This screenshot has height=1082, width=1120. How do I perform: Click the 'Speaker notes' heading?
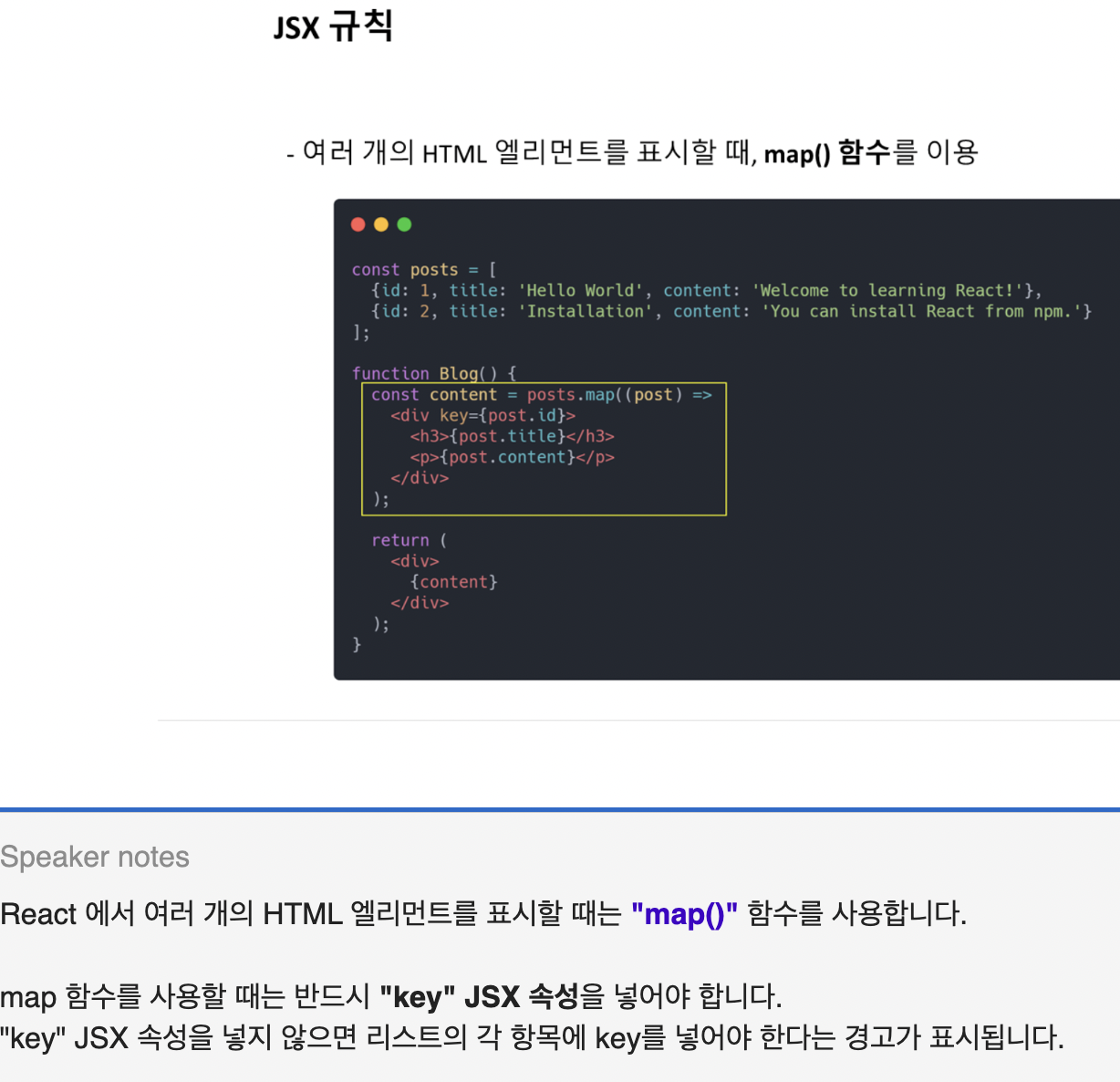[95, 857]
